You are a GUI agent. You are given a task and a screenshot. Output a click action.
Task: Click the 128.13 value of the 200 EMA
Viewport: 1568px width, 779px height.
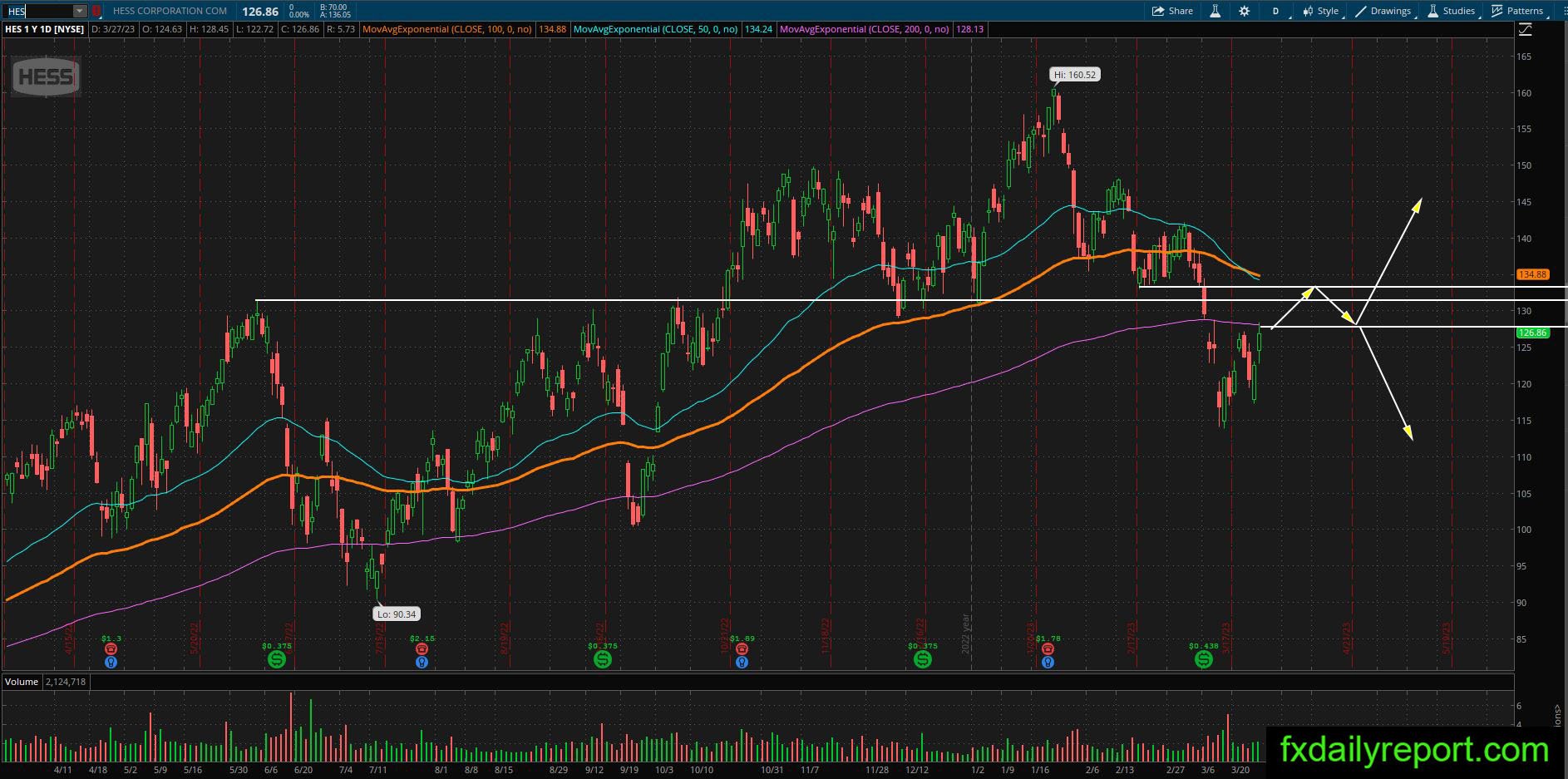point(969,29)
